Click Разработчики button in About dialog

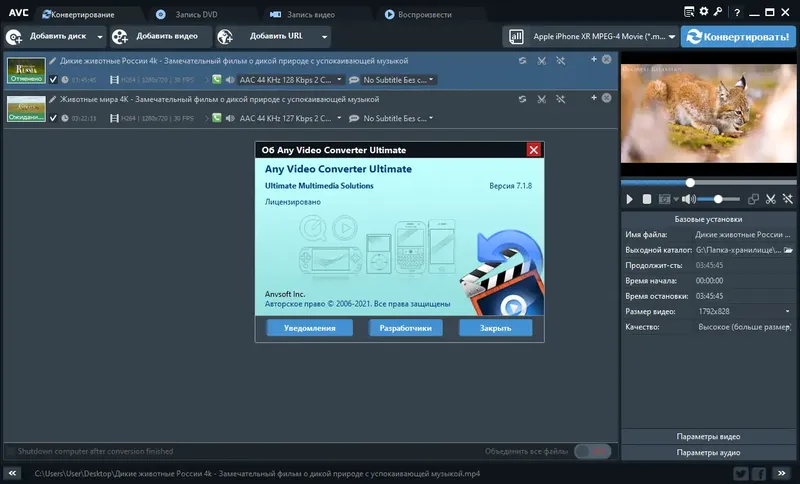(406, 328)
